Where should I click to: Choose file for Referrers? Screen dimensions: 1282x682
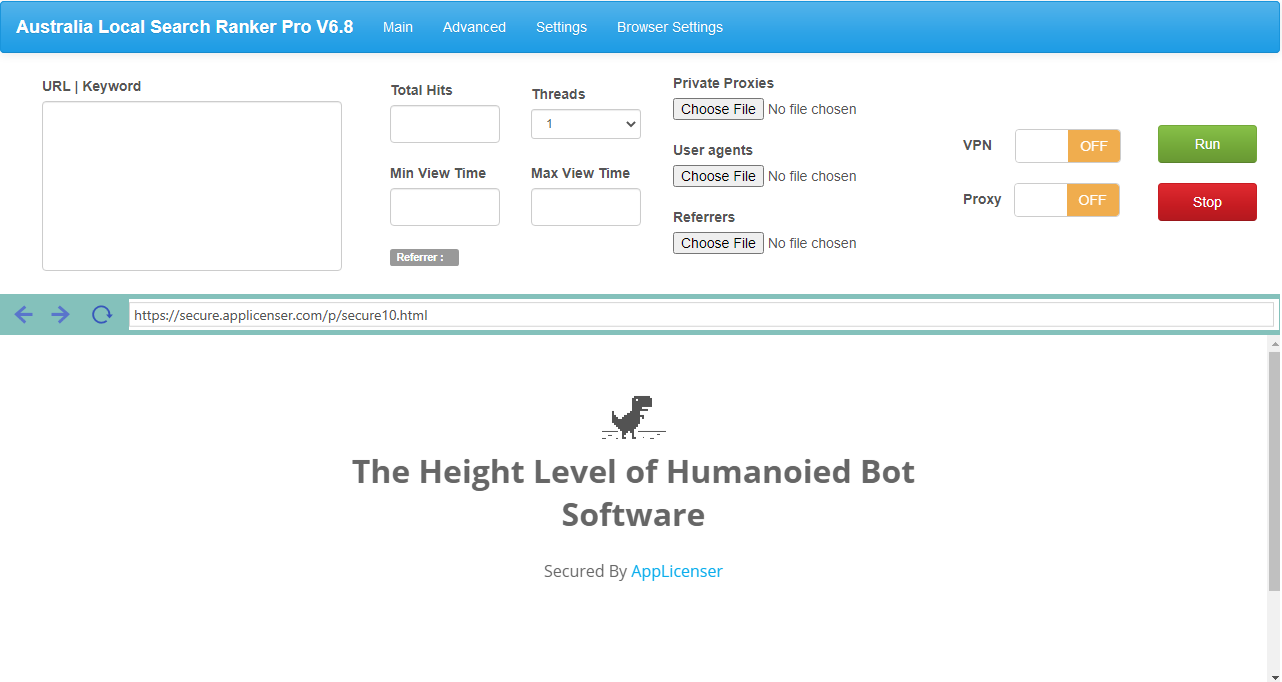718,243
